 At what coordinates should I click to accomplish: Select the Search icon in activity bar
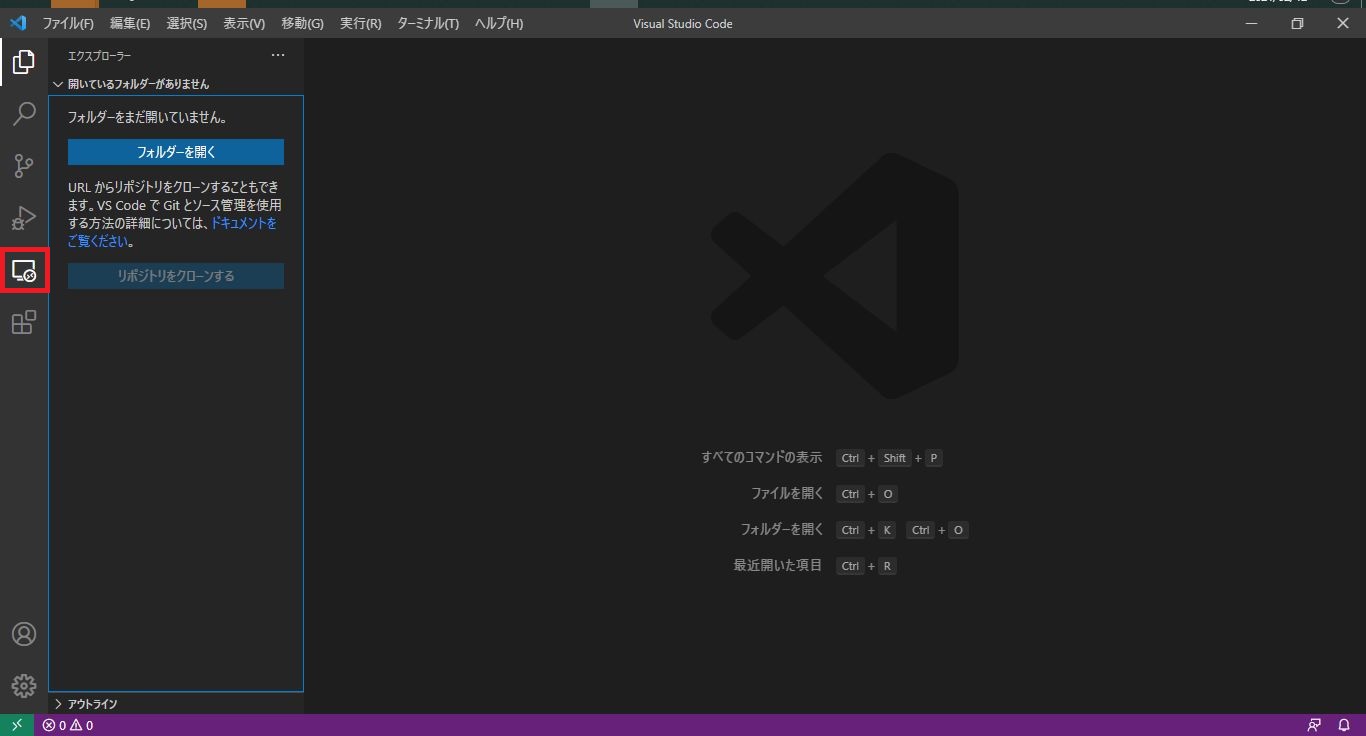[24, 114]
